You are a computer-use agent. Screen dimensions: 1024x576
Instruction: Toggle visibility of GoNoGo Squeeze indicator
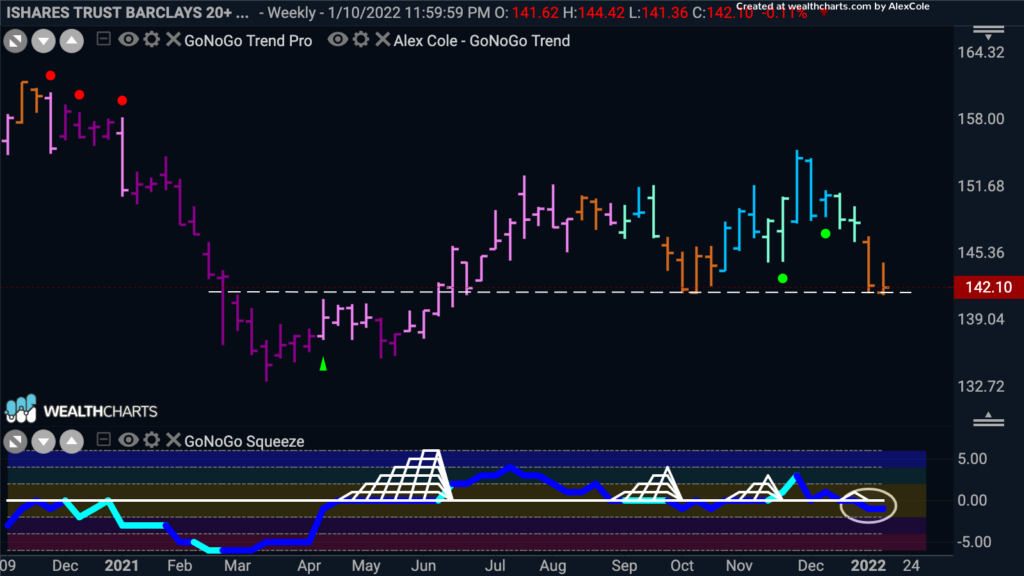128,440
